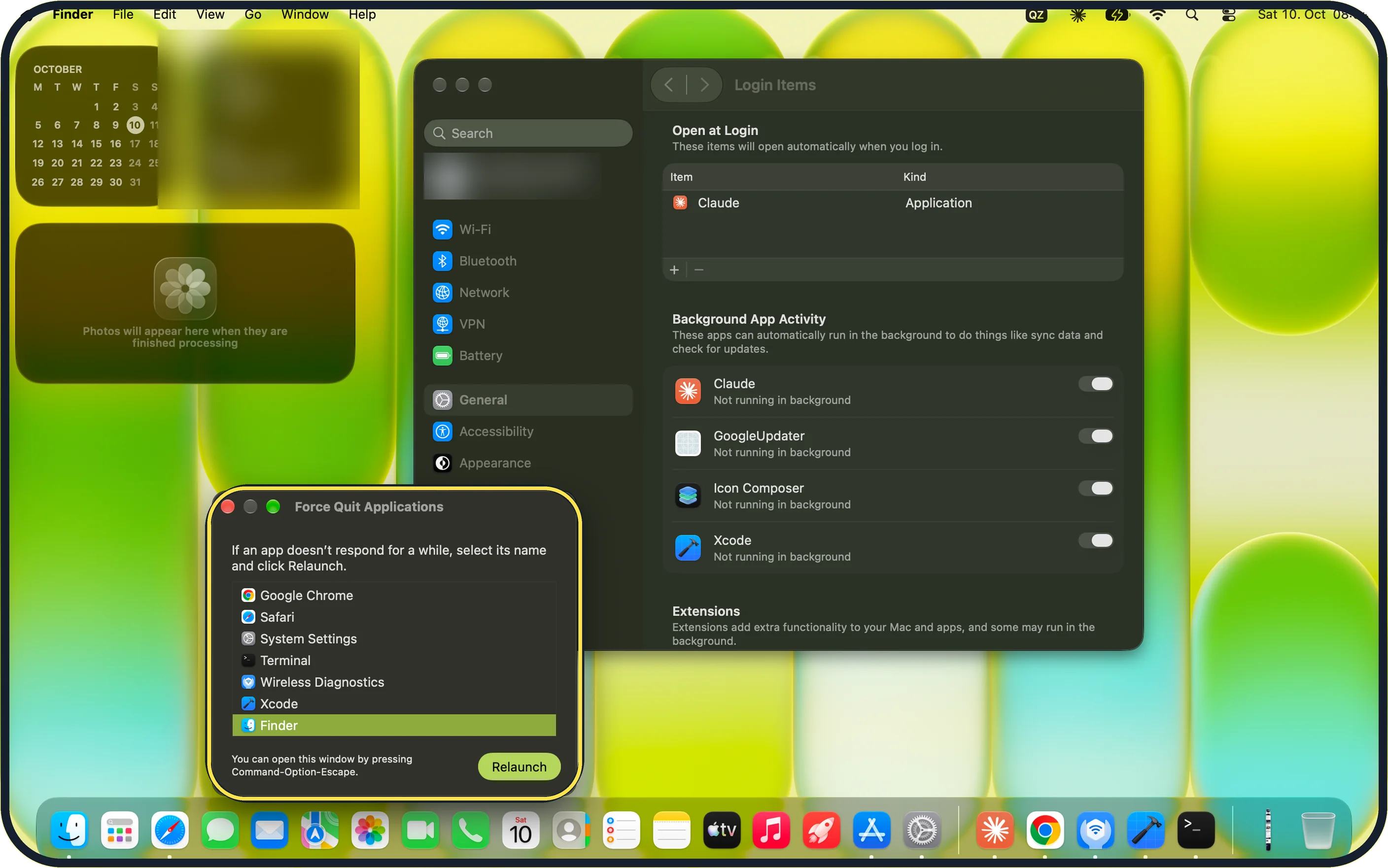
Task: Select Battery in Settings sidebar
Action: [528, 356]
